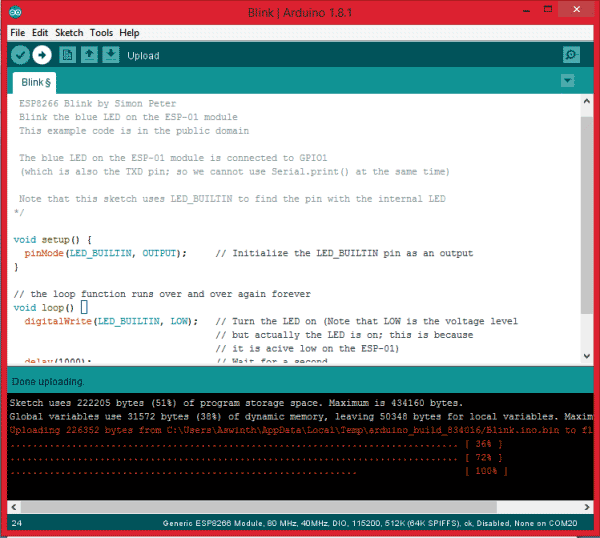Click the 100% upload progress line
The width and height of the screenshot is (600, 538).
coord(259,471)
